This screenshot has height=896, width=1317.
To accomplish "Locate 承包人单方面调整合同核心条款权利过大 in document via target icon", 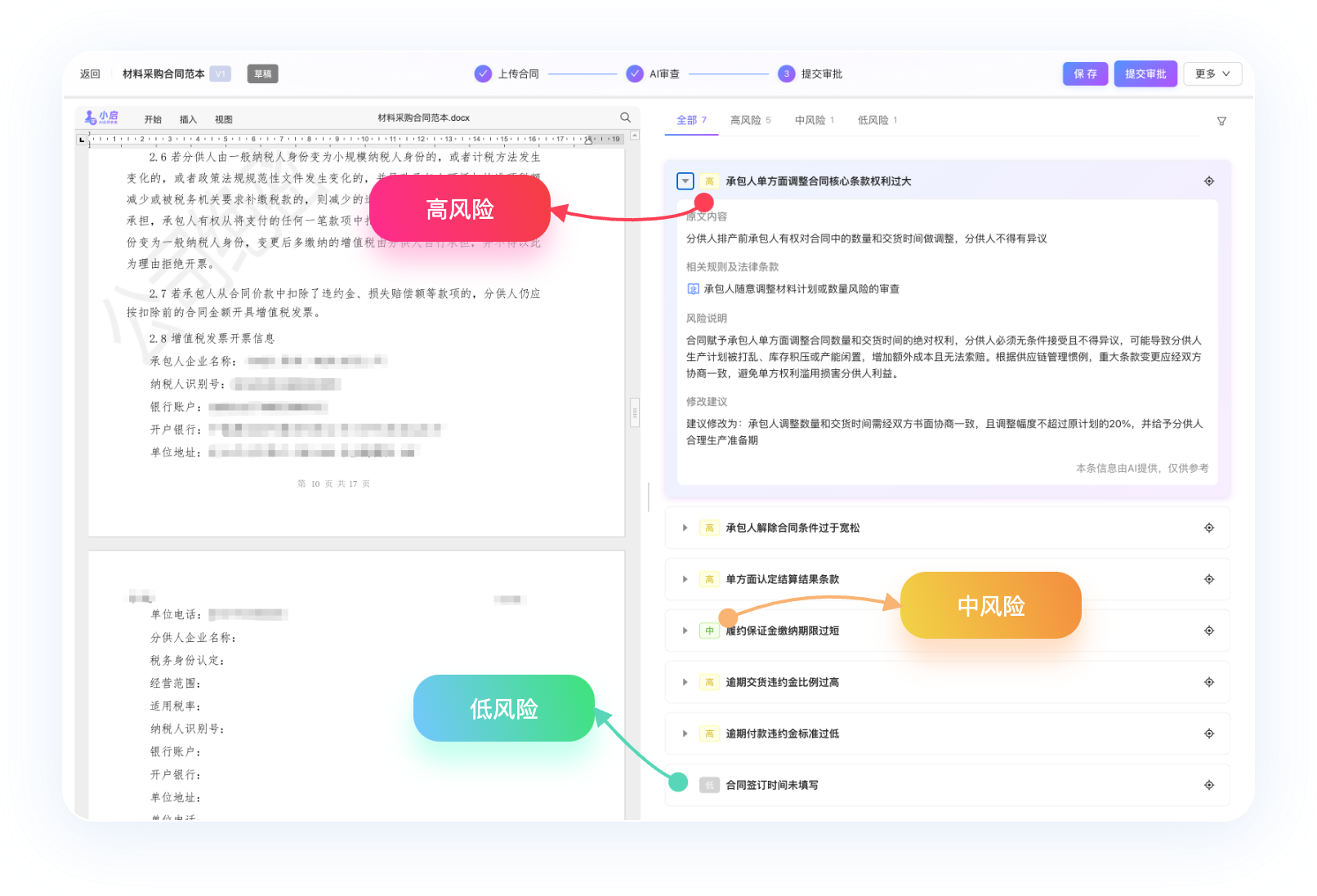I will (x=1209, y=181).
